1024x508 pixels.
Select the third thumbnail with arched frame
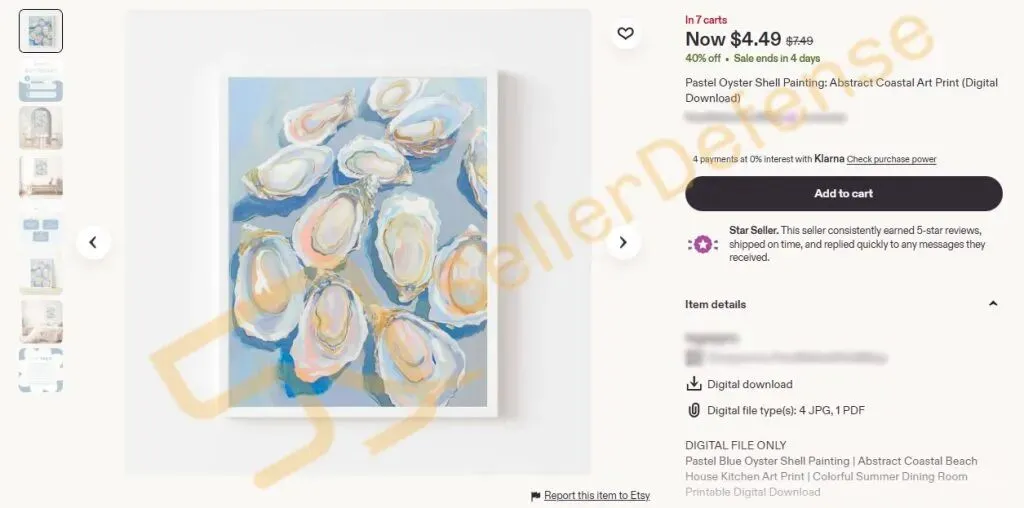[41, 127]
